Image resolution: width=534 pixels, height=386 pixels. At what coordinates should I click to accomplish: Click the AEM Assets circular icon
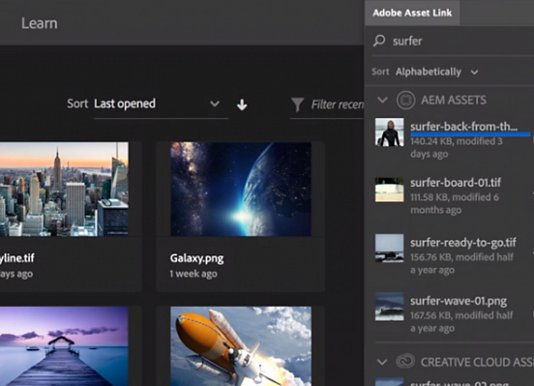(406, 100)
